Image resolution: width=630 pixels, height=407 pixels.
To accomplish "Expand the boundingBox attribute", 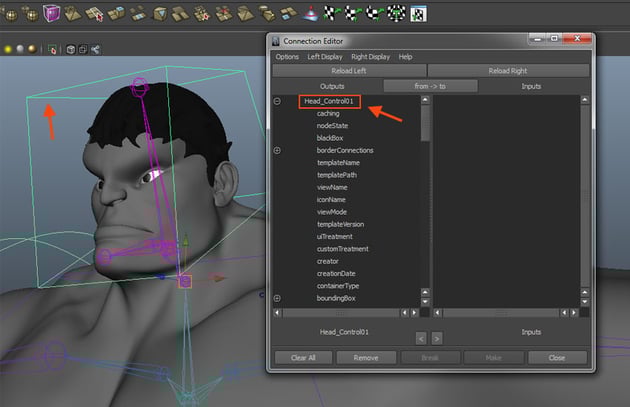I will tap(277, 298).
